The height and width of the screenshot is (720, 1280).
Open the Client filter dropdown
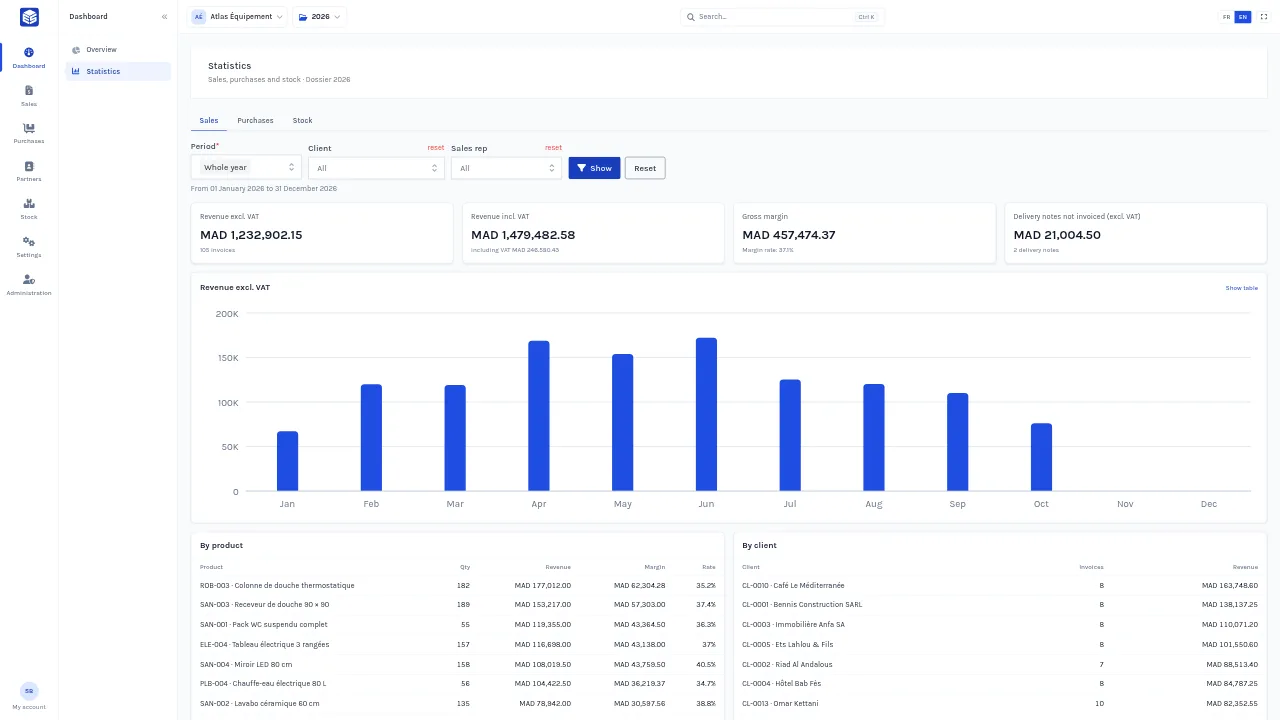(x=376, y=168)
